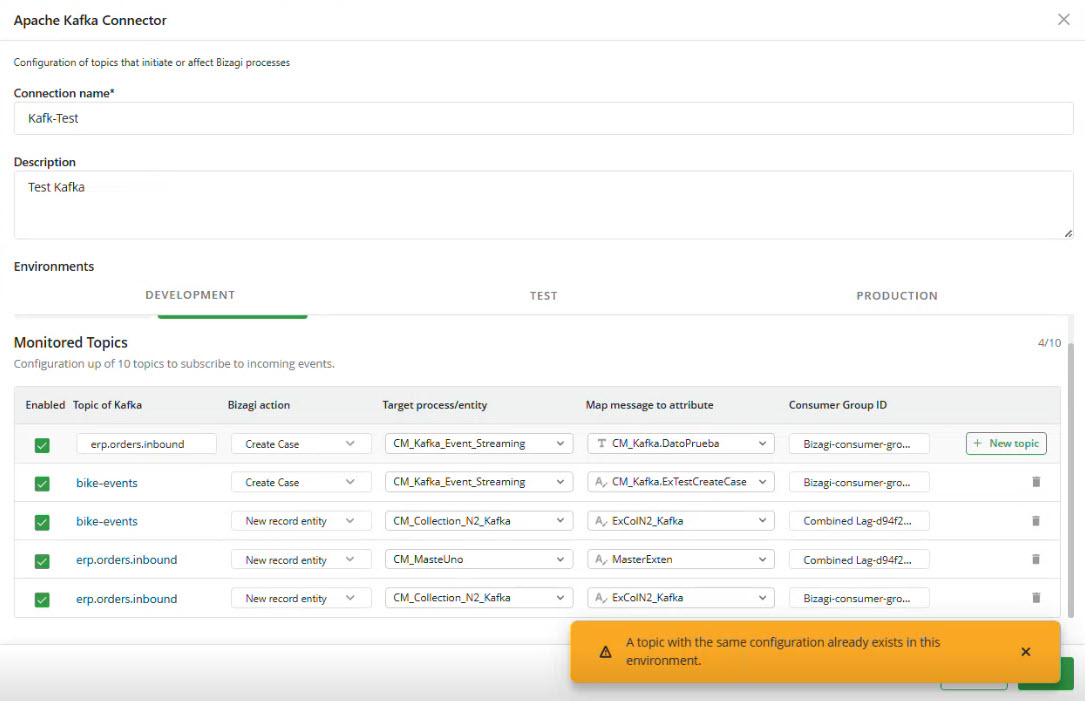Screen dimensions: 1085x701
Task: Click the Description text area with Test Kafka
Action: point(543,205)
